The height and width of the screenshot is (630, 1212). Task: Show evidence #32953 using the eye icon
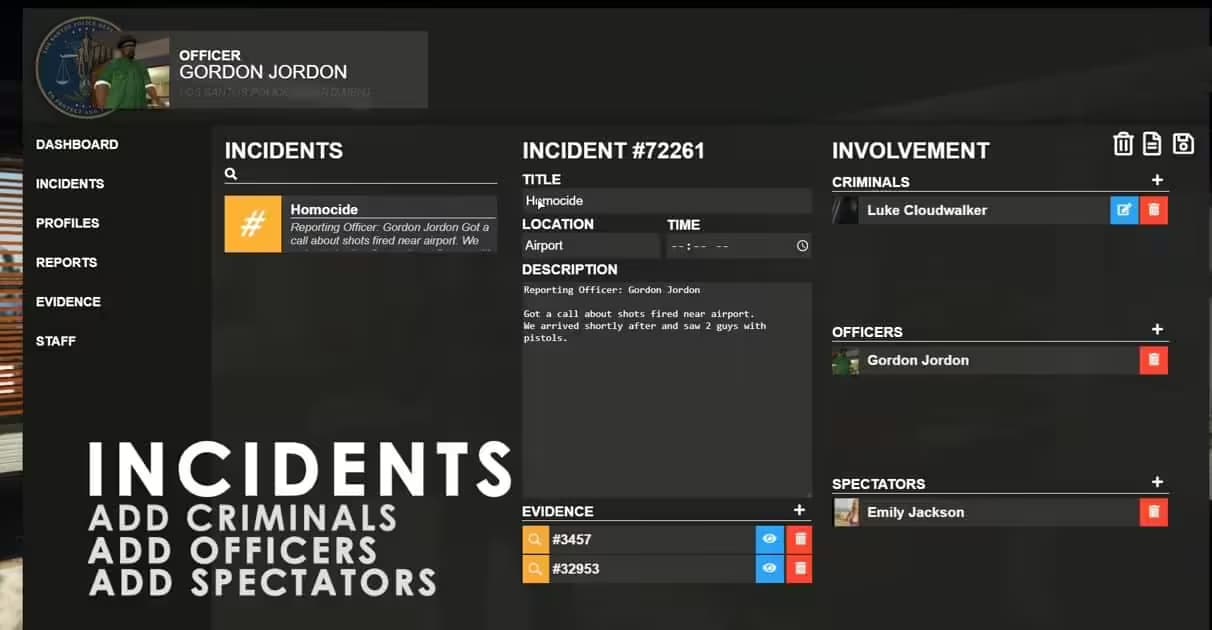click(x=768, y=568)
